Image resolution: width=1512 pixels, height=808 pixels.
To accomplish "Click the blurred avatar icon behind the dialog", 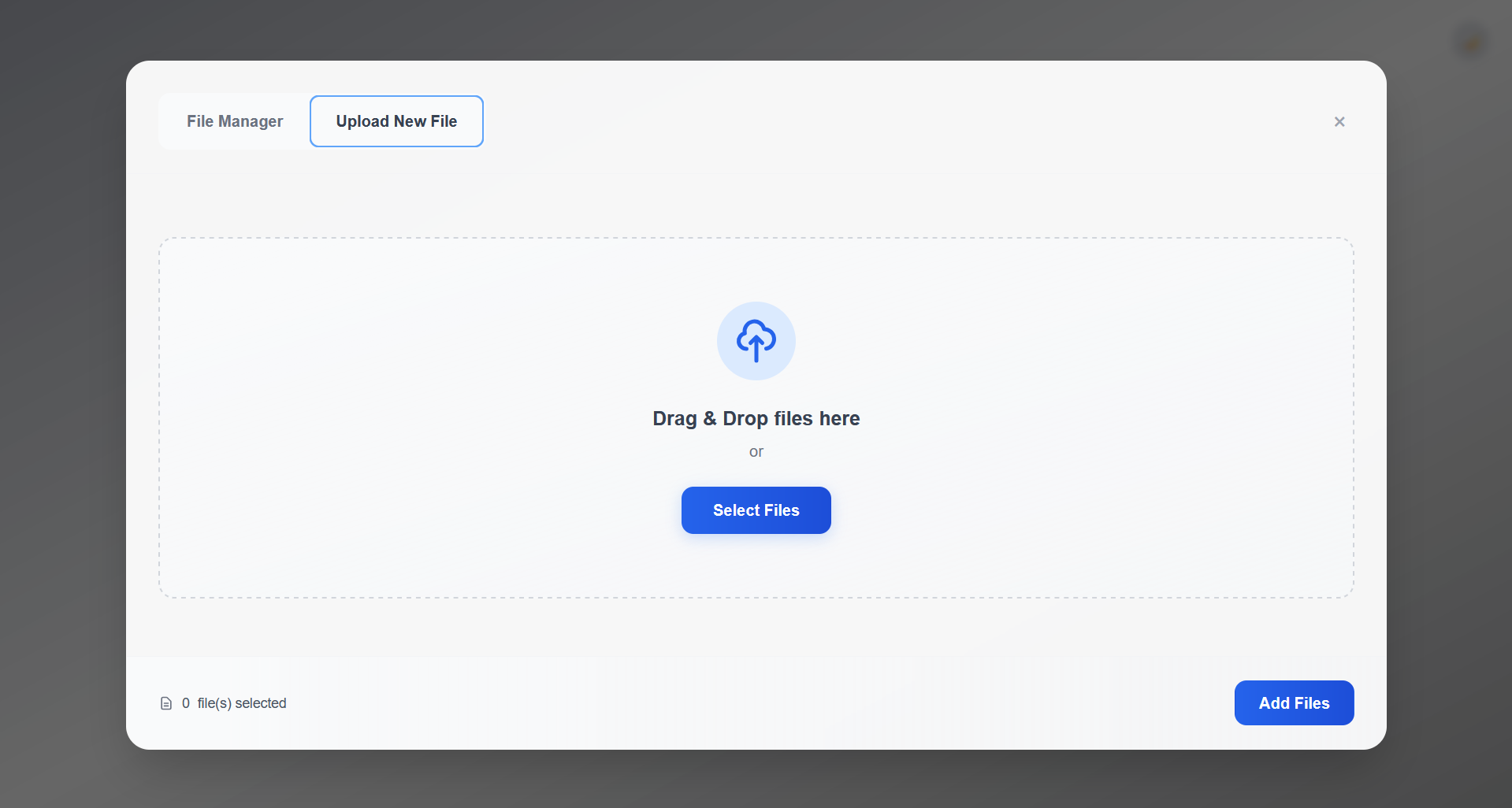I will pyautogui.click(x=1470, y=43).
